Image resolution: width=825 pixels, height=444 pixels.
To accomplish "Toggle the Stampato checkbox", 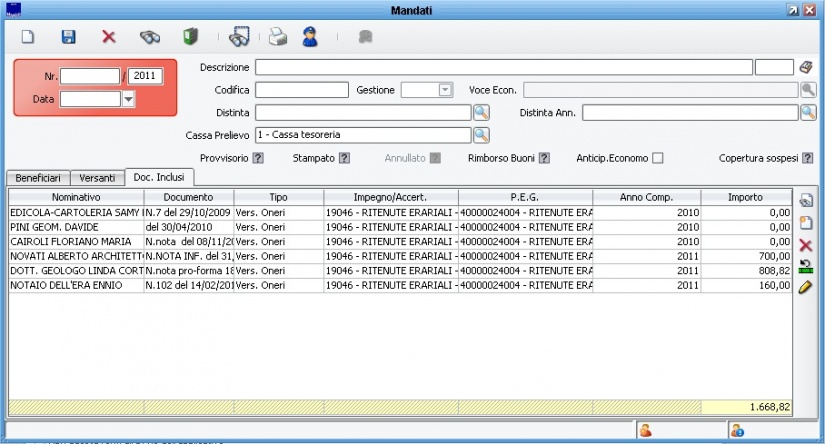I will coord(344,158).
